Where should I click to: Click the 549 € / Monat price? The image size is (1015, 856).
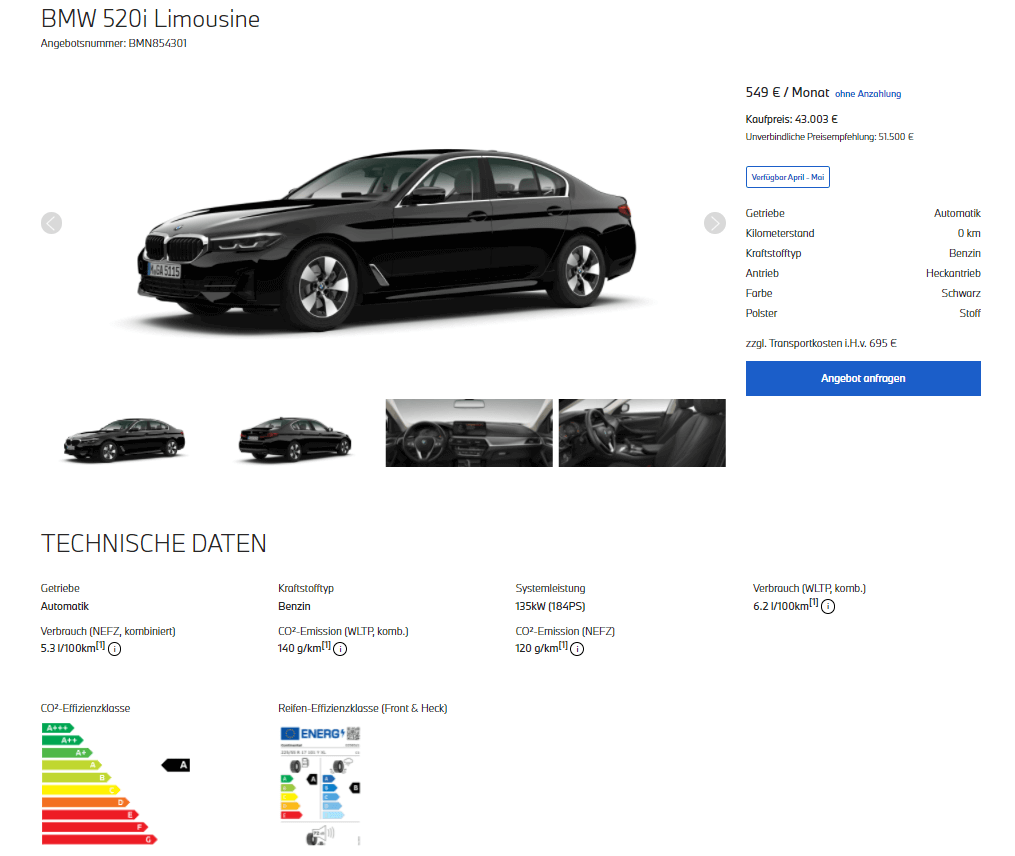[x=787, y=93]
